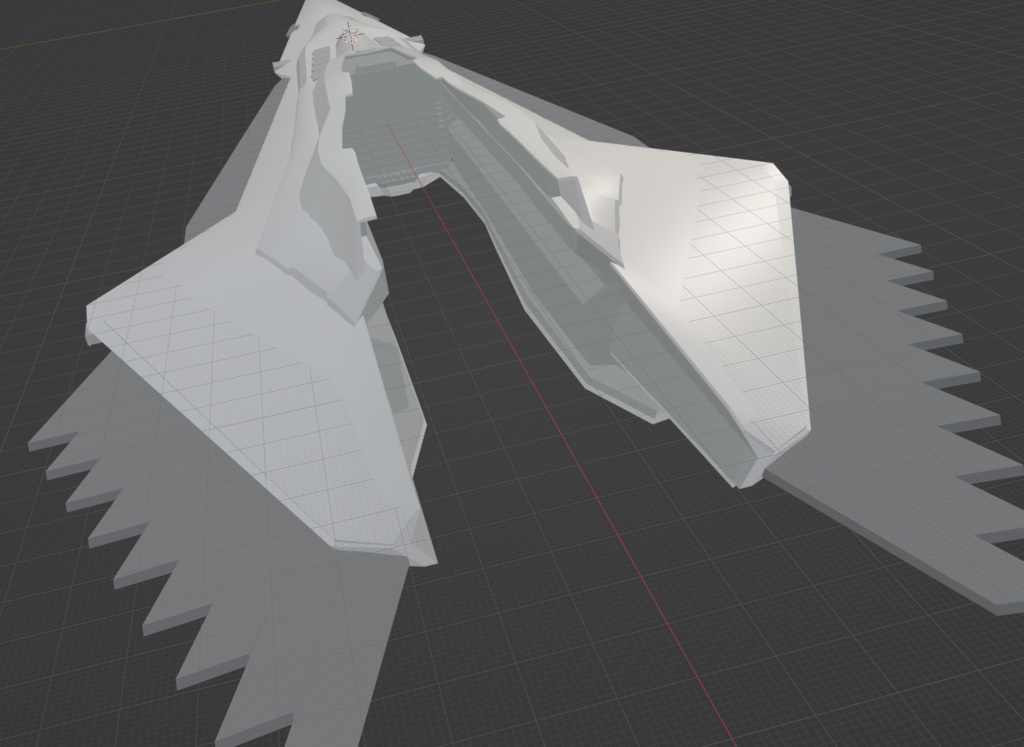
Task: Click the 3D cursor crosshair near the nose
Action: [350, 36]
